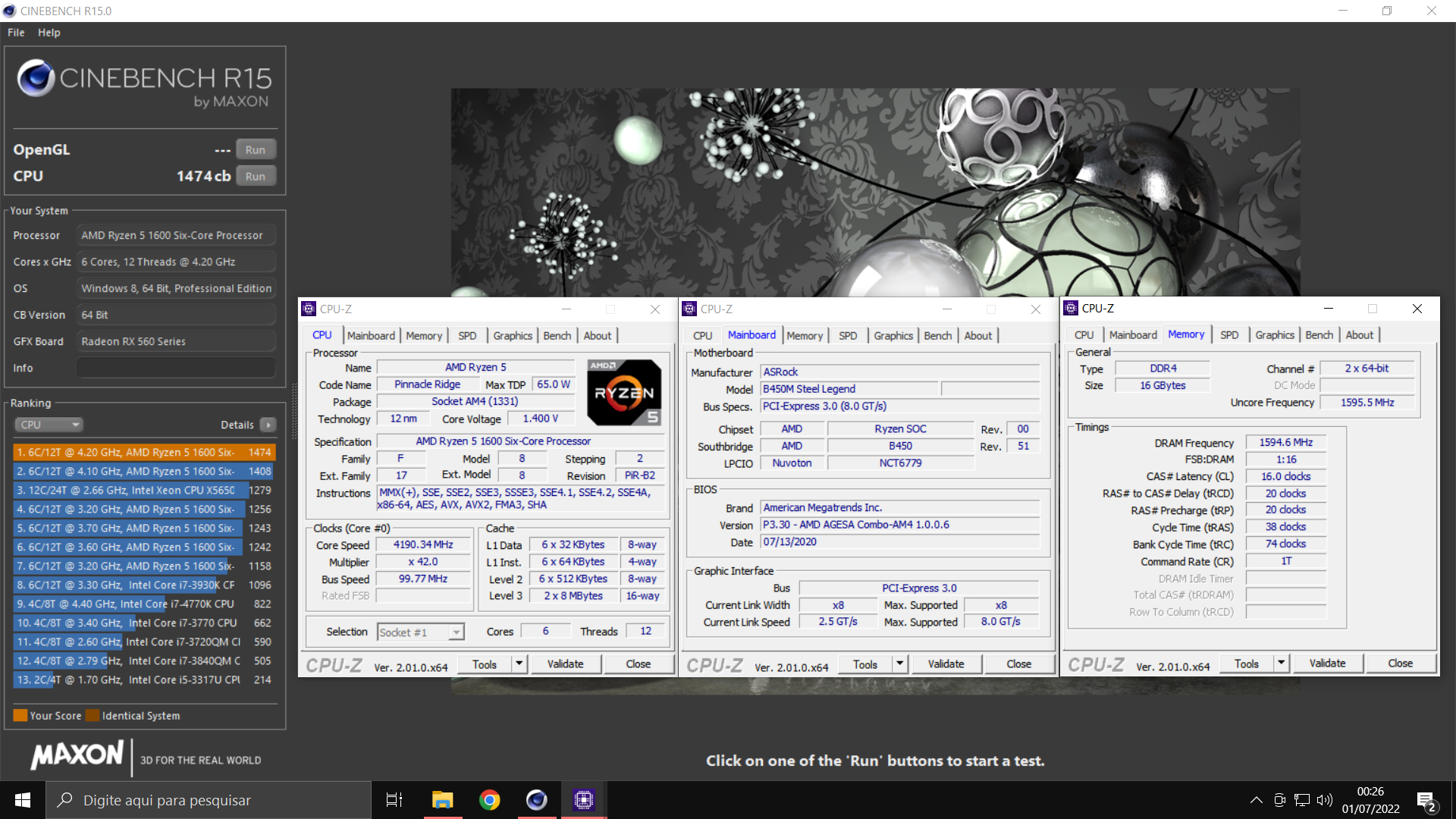Click the BIOS version P3.30 field
This screenshot has height=819, width=1456.
tap(900, 525)
